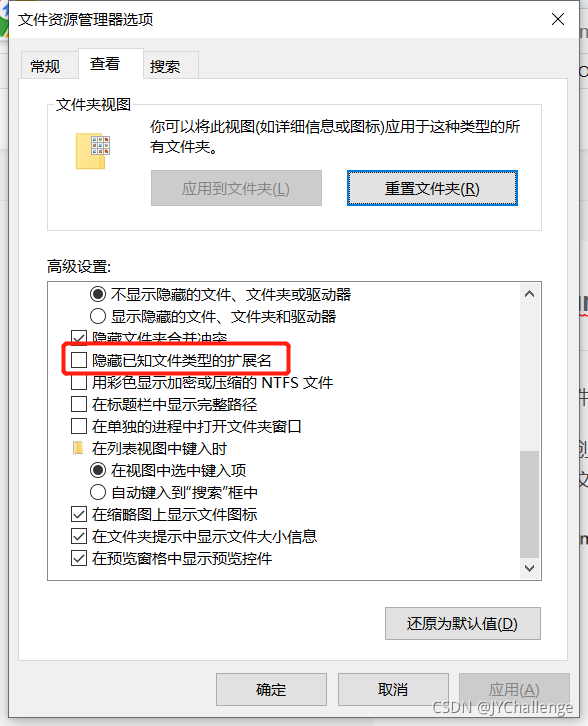Toggle 用彩色显示加密或压缩的 NTFS 文件 checkbox
588x726 pixels.
(x=79, y=382)
